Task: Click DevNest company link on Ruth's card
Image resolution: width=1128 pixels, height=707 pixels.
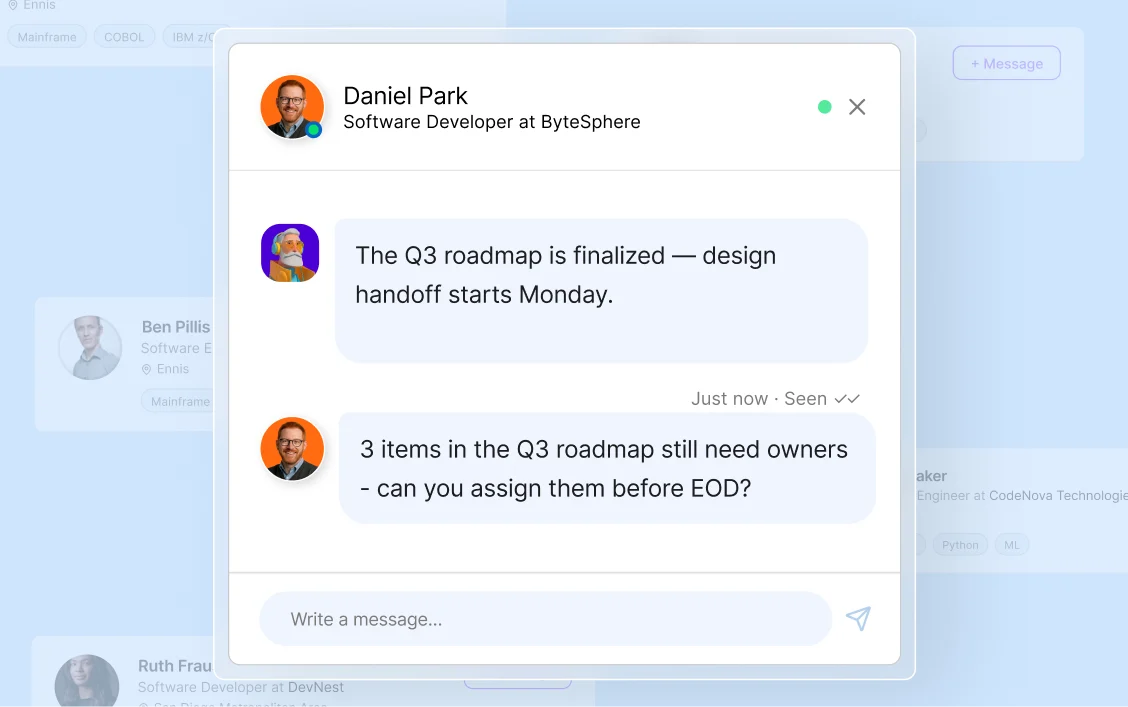Action: pyautogui.click(x=316, y=687)
